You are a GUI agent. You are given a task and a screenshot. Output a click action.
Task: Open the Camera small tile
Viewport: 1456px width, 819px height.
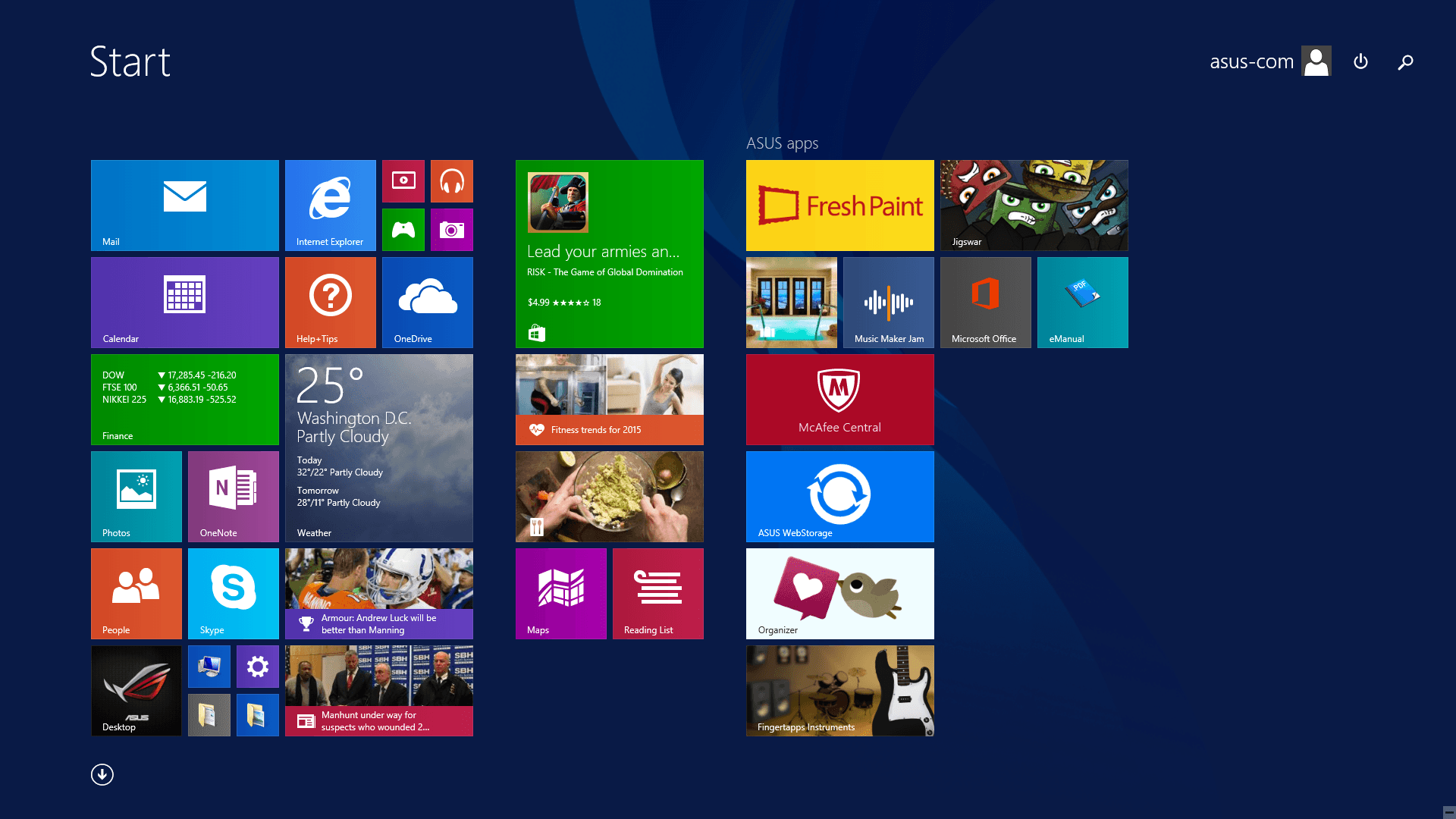click(x=451, y=229)
